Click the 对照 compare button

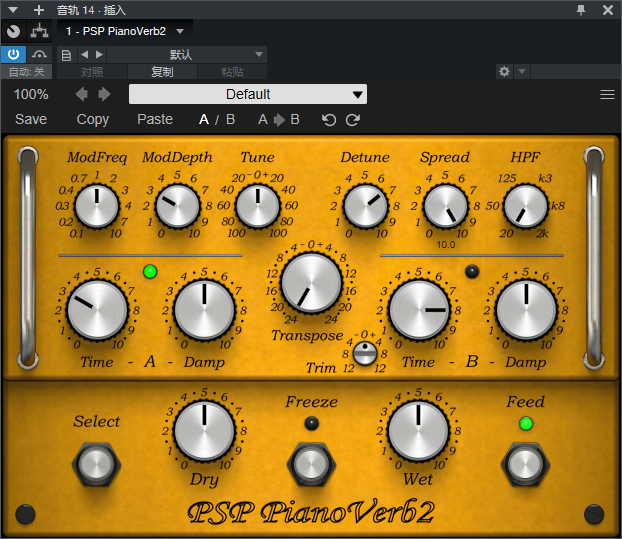(x=92, y=72)
